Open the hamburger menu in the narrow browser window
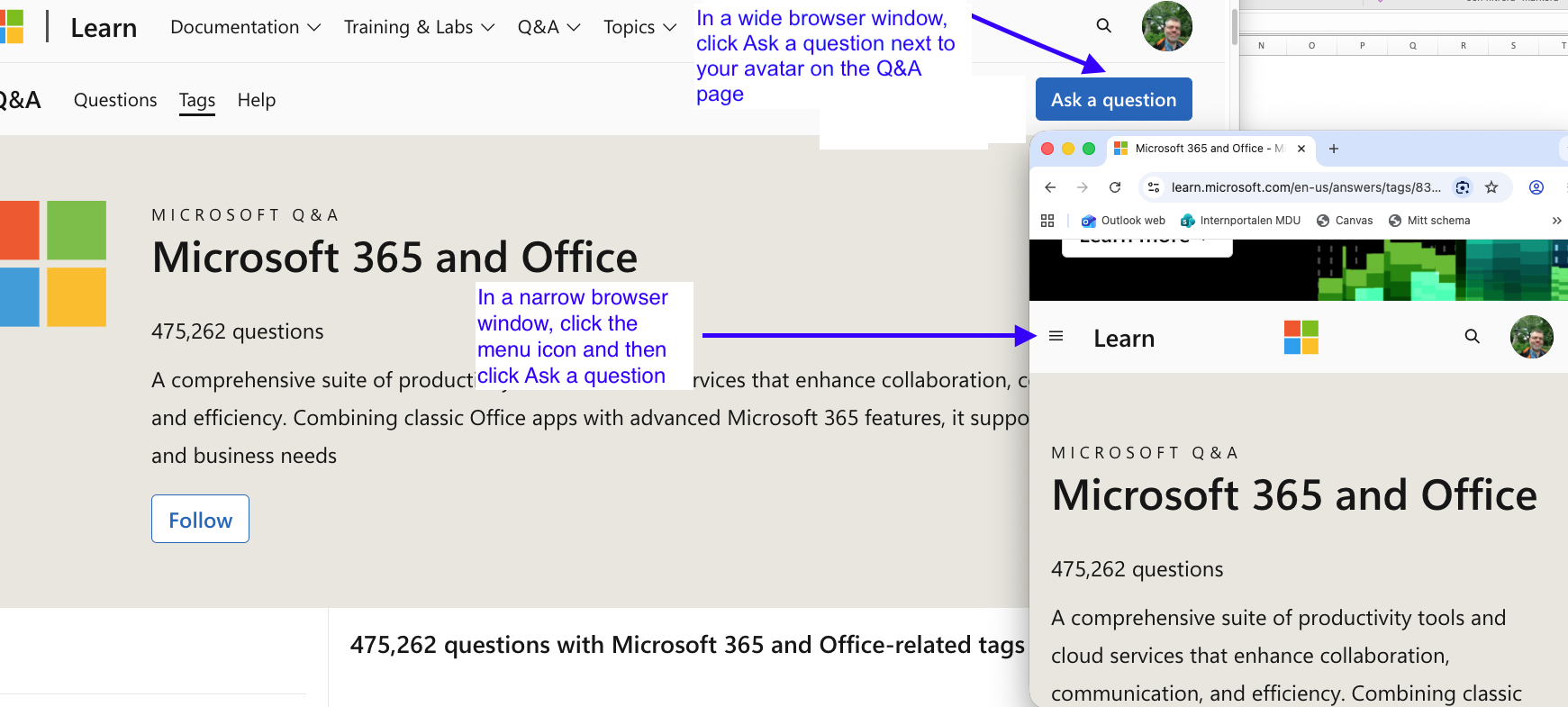This screenshot has height=707, width=1568. (x=1056, y=336)
